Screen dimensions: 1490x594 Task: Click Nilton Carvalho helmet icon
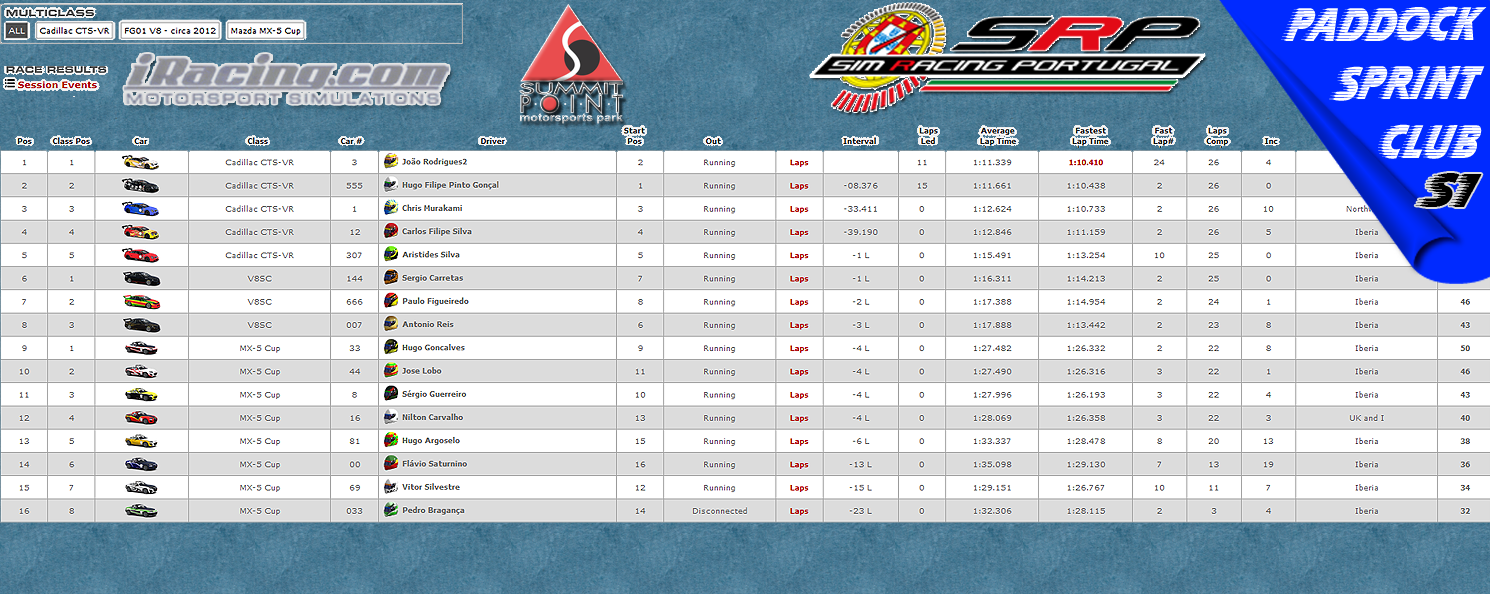pos(391,417)
